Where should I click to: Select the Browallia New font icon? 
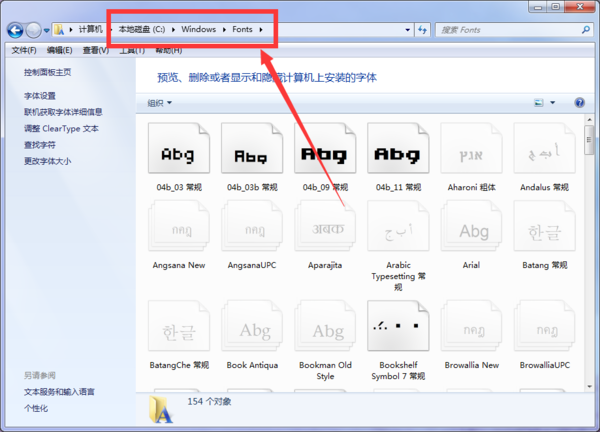click(471, 326)
